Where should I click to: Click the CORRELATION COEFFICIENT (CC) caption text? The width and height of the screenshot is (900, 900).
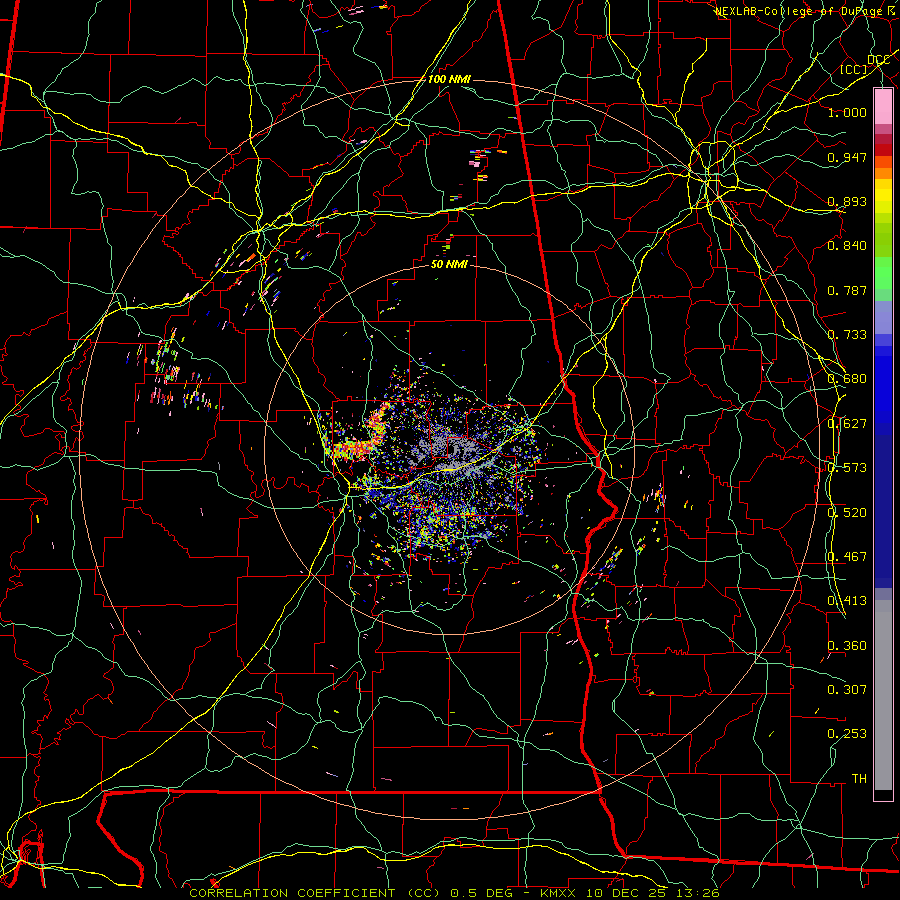click(x=315, y=893)
